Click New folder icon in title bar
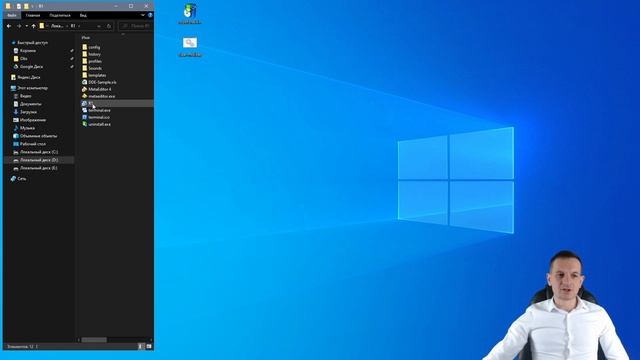 tap(26, 6)
